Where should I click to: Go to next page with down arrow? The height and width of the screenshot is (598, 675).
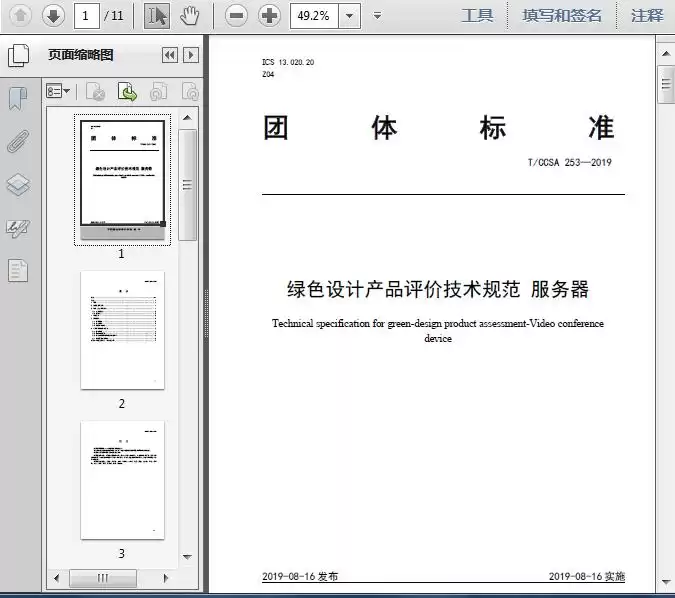53,16
